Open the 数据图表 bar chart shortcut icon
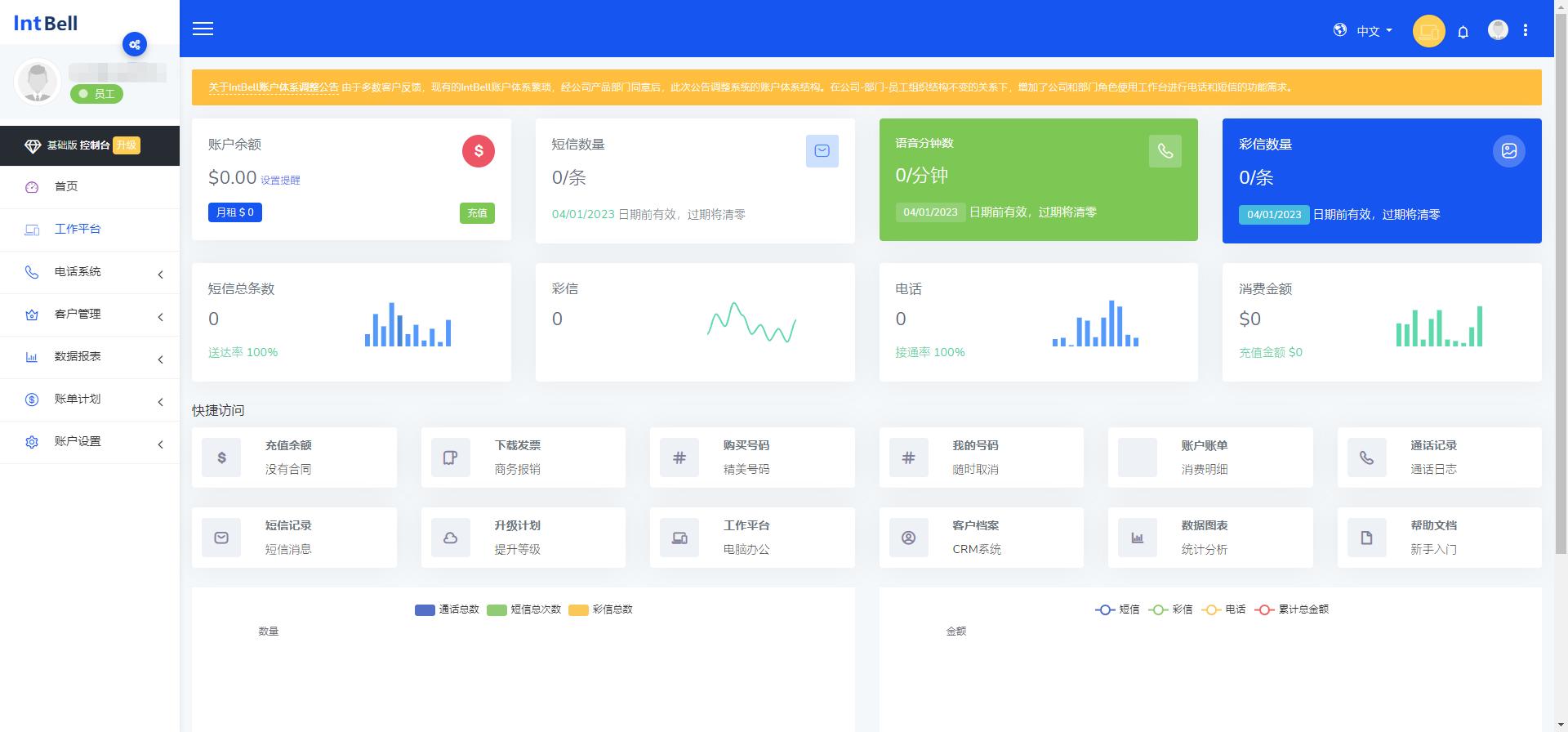Viewport: 1568px width, 732px height. (x=1137, y=538)
